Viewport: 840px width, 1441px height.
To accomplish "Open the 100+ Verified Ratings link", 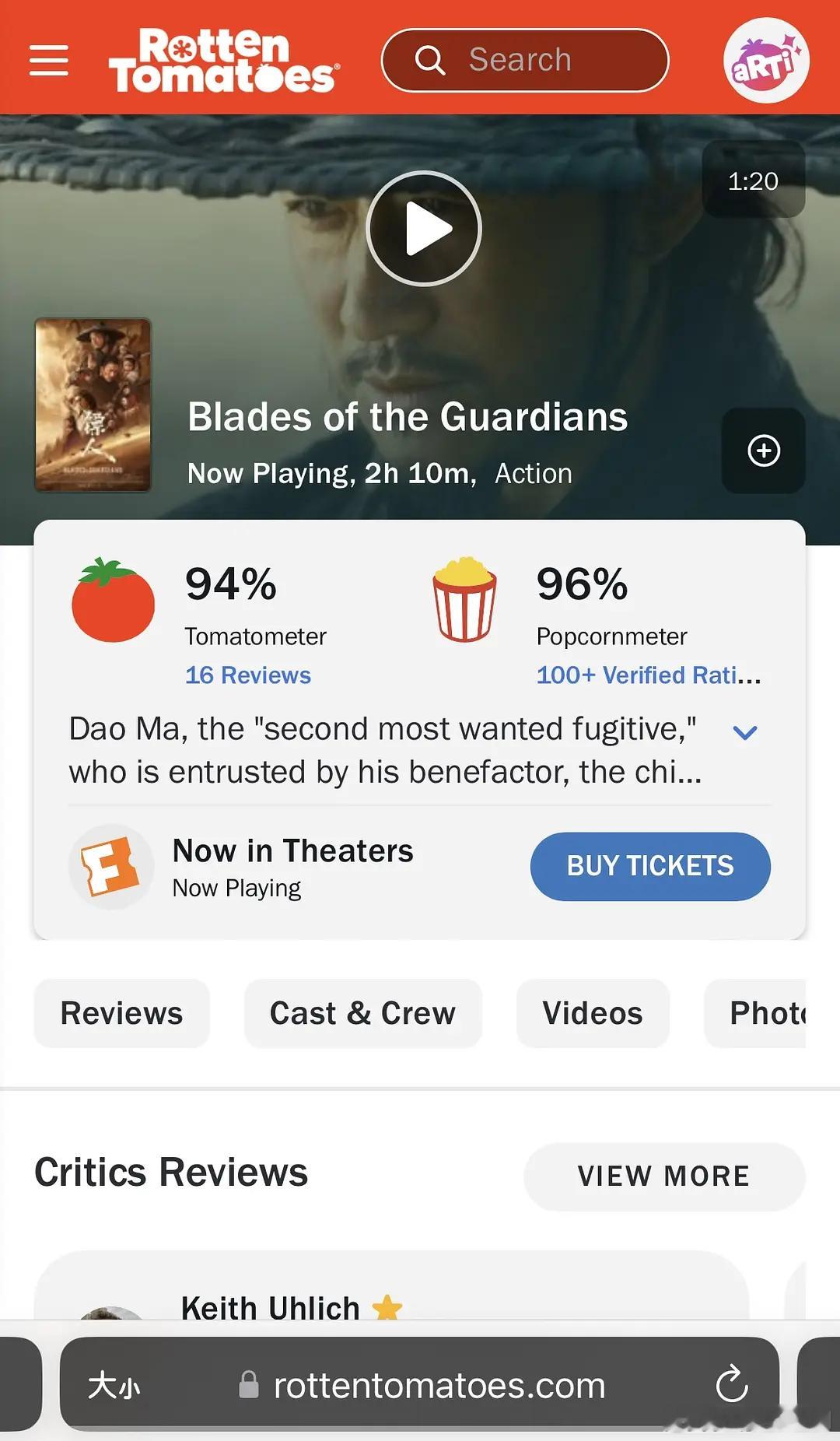I will pos(648,675).
